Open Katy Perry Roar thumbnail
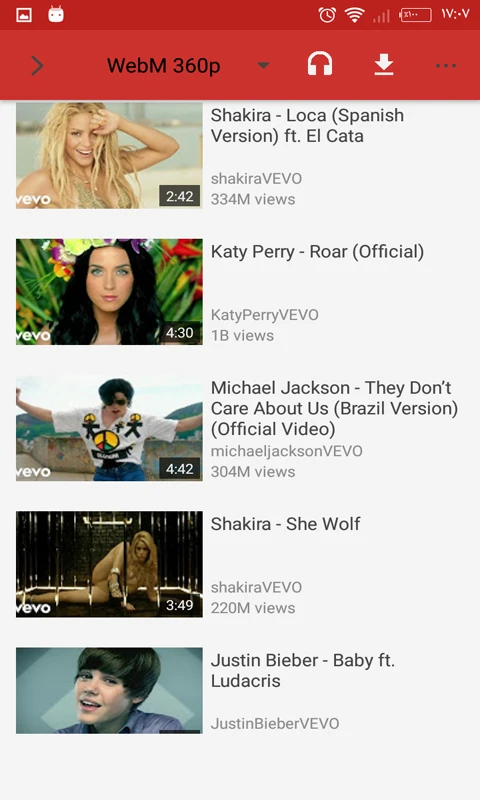Image resolution: width=480 pixels, height=800 pixels. click(x=109, y=292)
